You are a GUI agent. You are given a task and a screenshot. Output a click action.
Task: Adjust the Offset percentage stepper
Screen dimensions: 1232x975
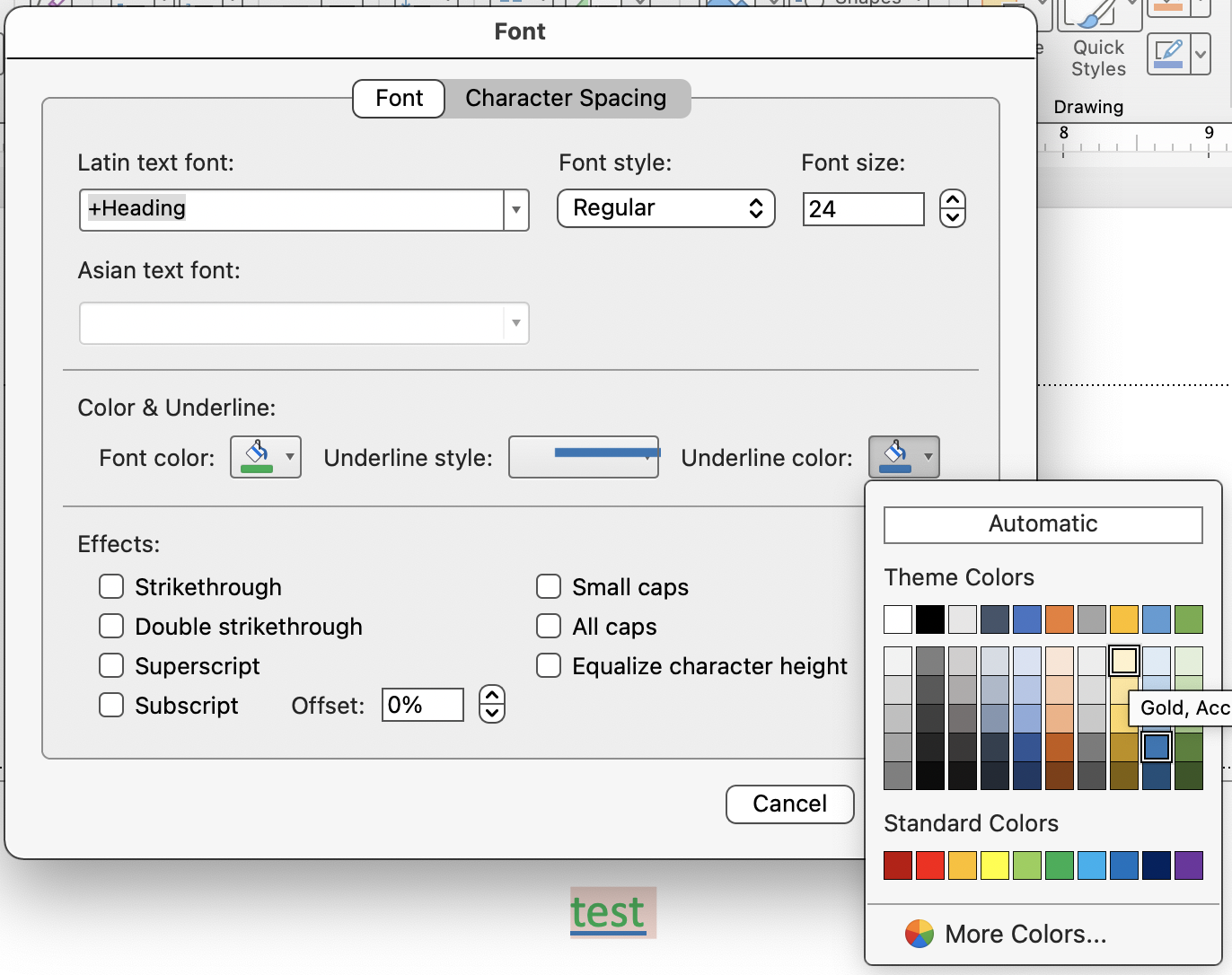coord(492,705)
